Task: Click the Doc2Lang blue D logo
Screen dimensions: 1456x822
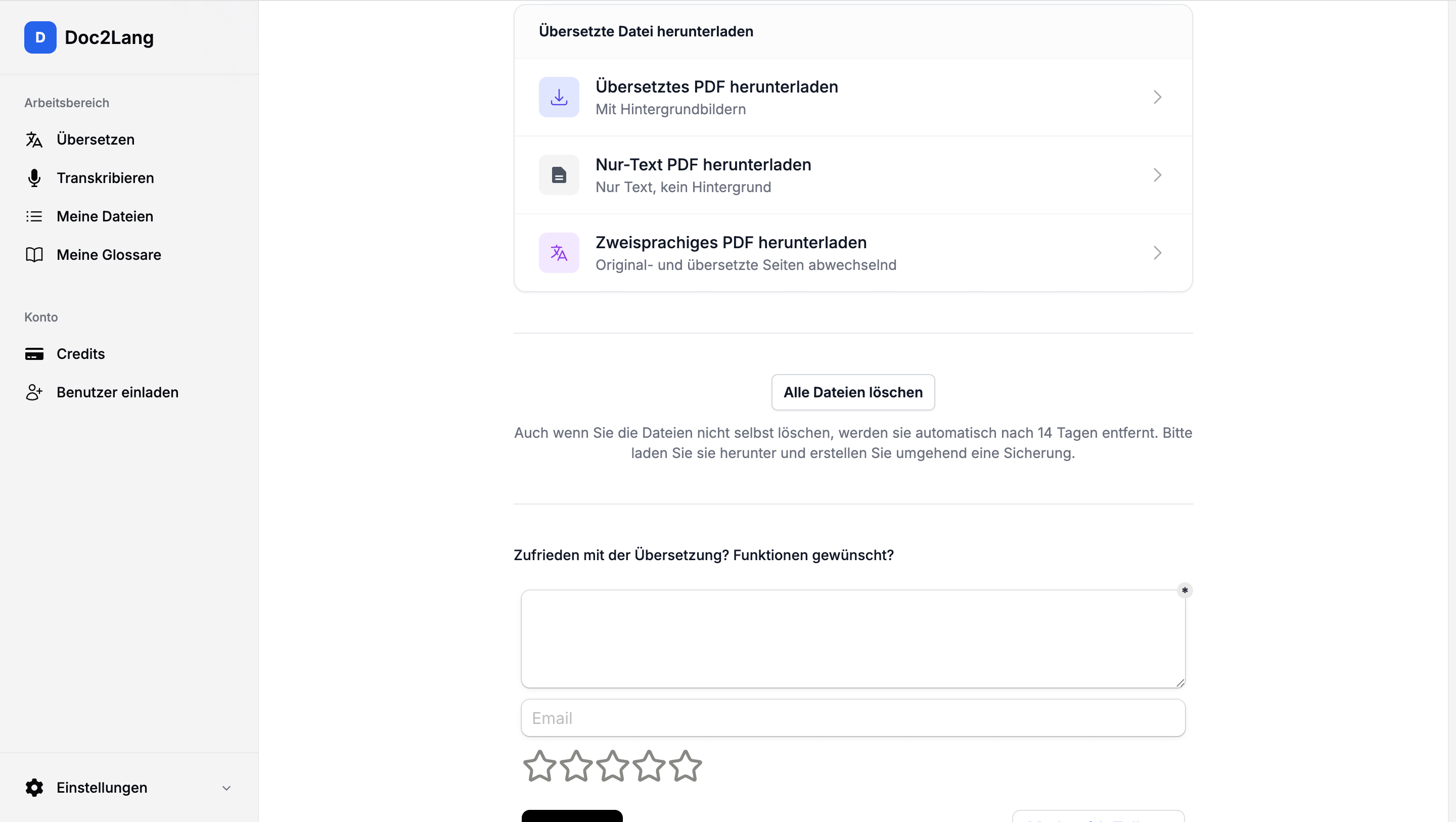Action: (x=40, y=37)
